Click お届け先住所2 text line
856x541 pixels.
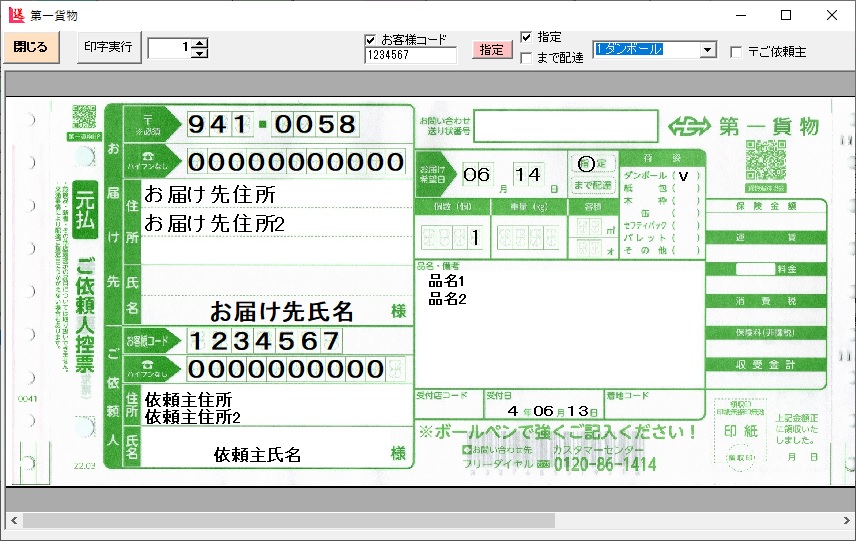pyautogui.click(x=215, y=223)
